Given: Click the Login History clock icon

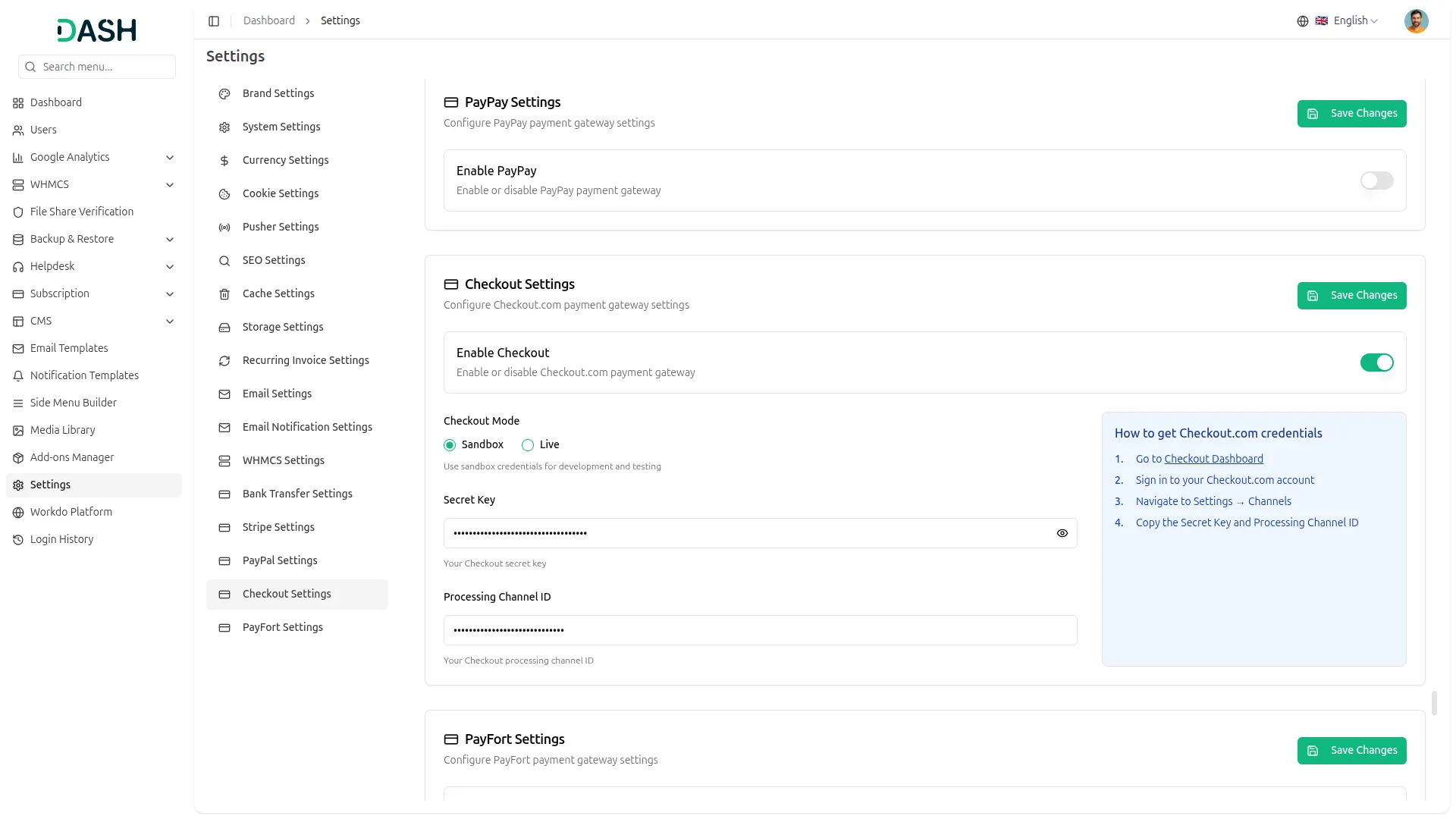Looking at the screenshot, I should [18, 540].
